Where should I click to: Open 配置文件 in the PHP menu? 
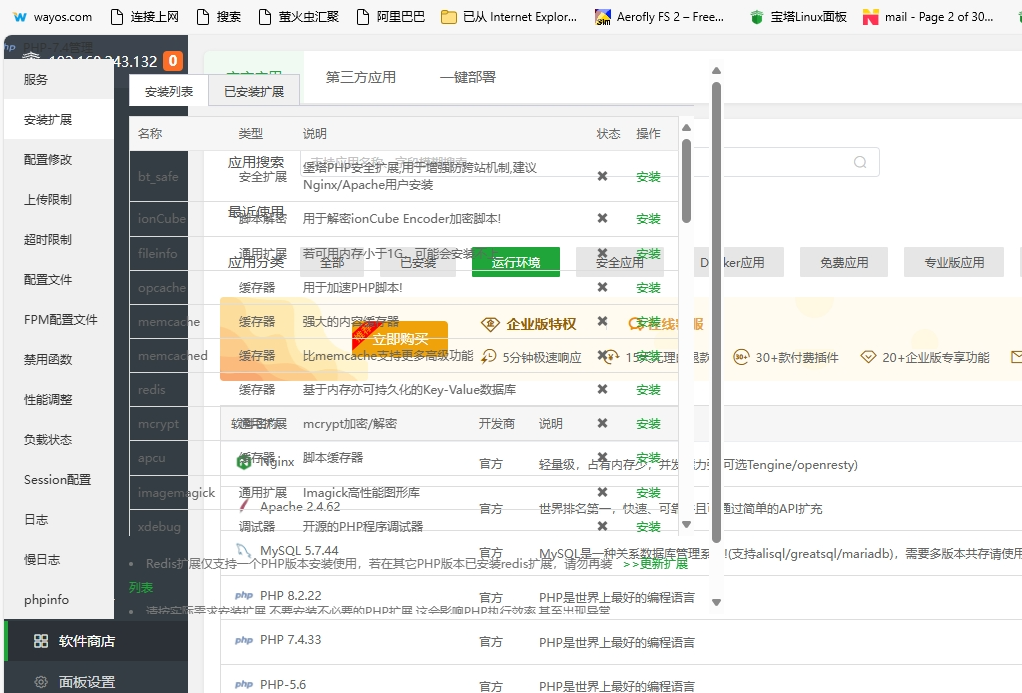59,280
